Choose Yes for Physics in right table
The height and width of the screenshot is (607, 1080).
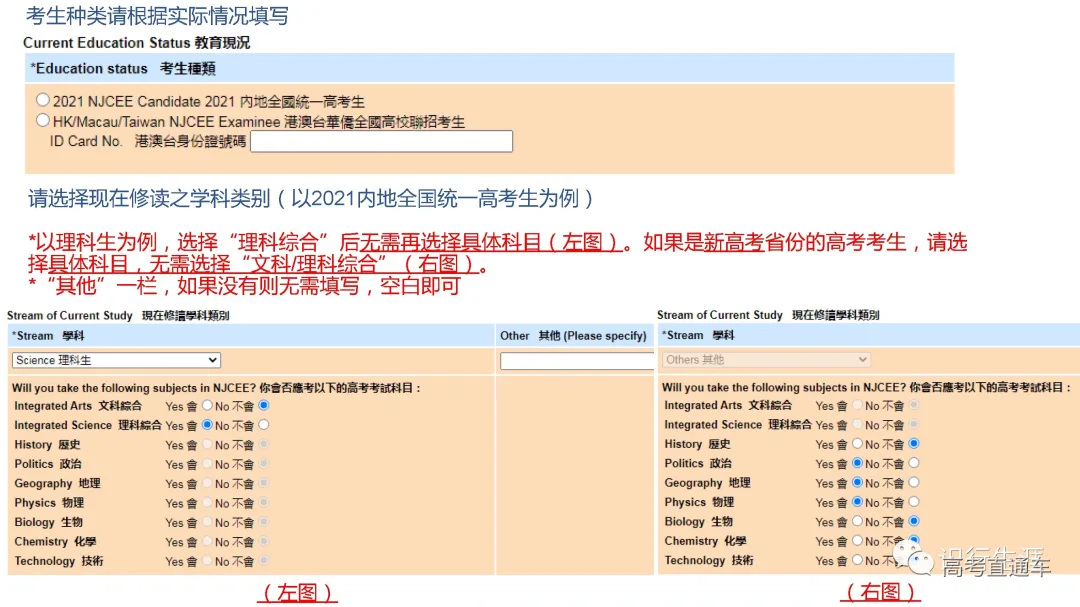tap(857, 502)
